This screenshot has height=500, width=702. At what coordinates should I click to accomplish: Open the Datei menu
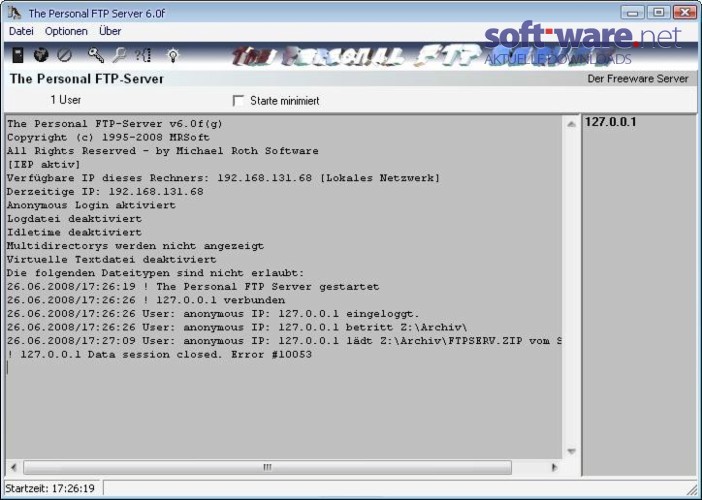[x=21, y=31]
